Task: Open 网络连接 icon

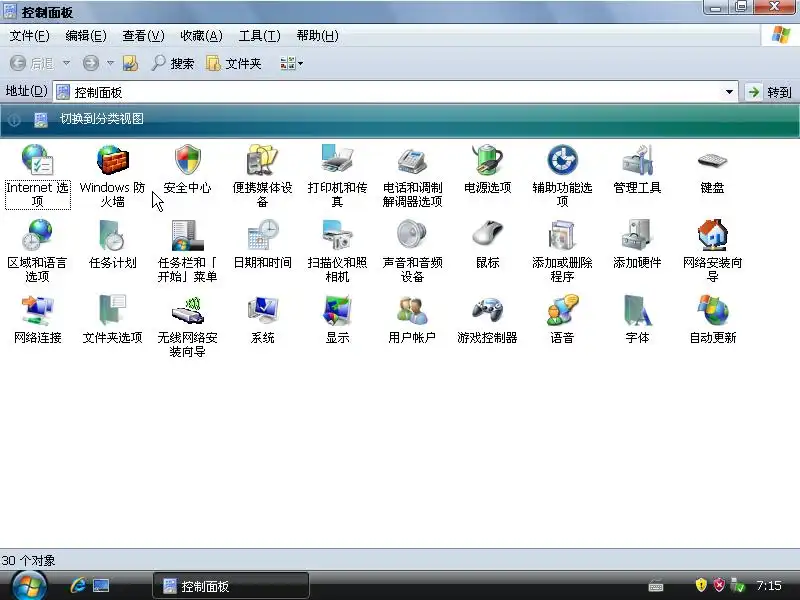Action: point(38,310)
